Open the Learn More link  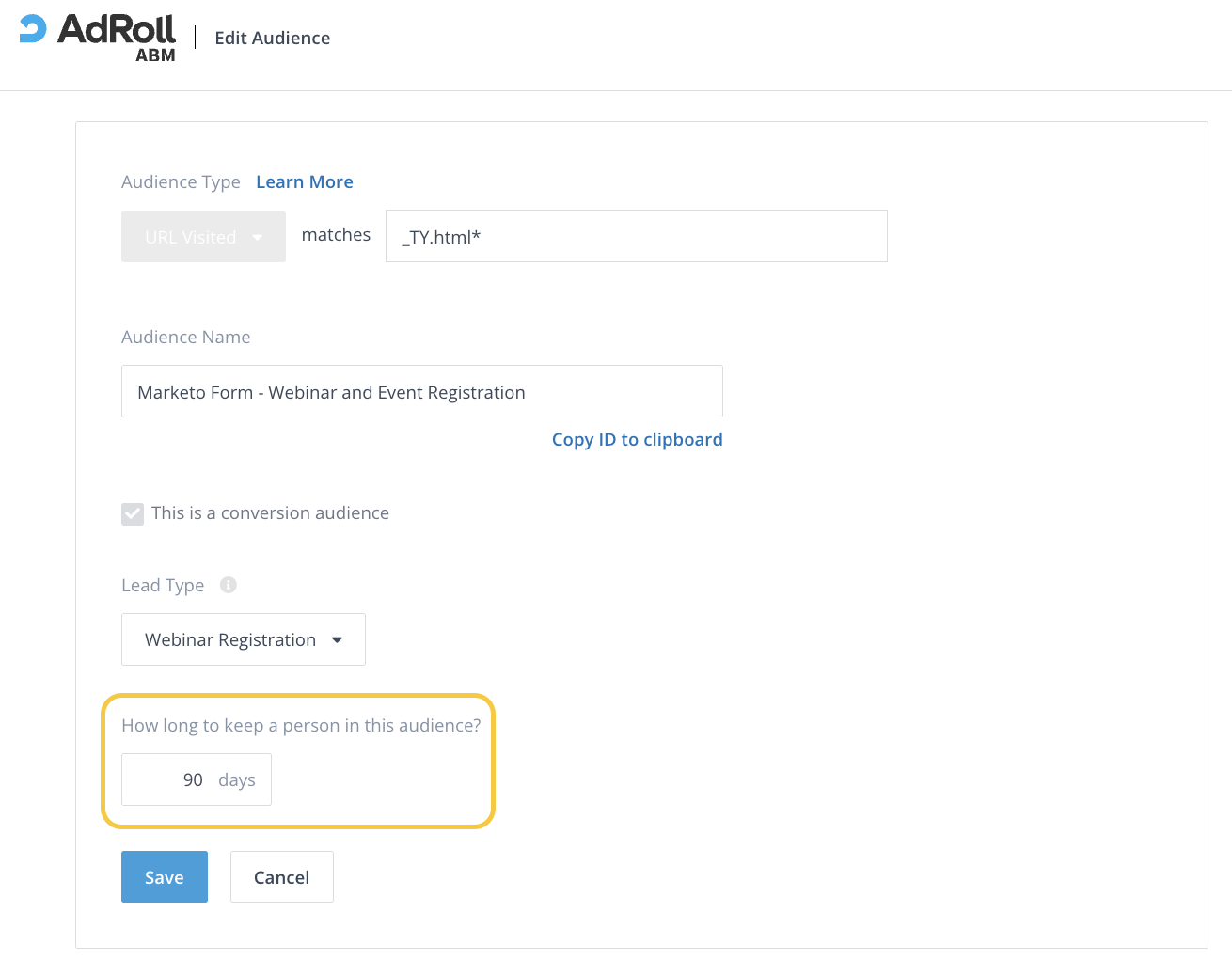(305, 182)
